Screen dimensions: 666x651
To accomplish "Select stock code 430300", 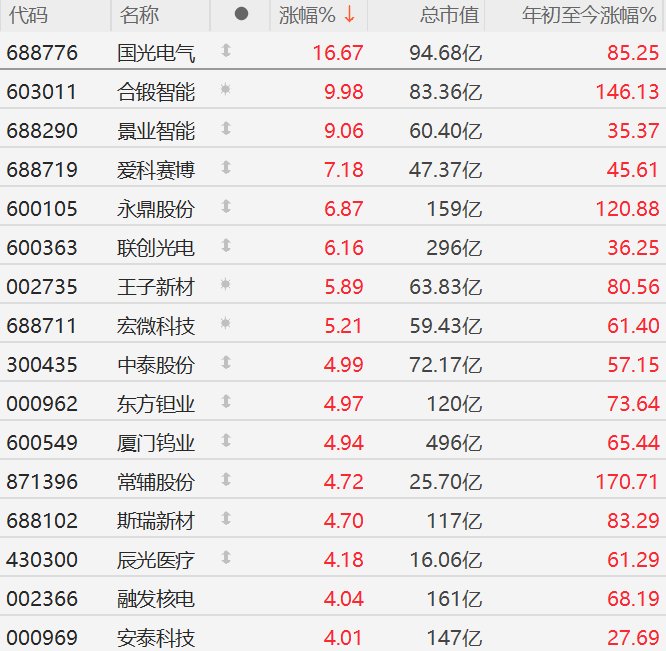I will pos(42,560).
